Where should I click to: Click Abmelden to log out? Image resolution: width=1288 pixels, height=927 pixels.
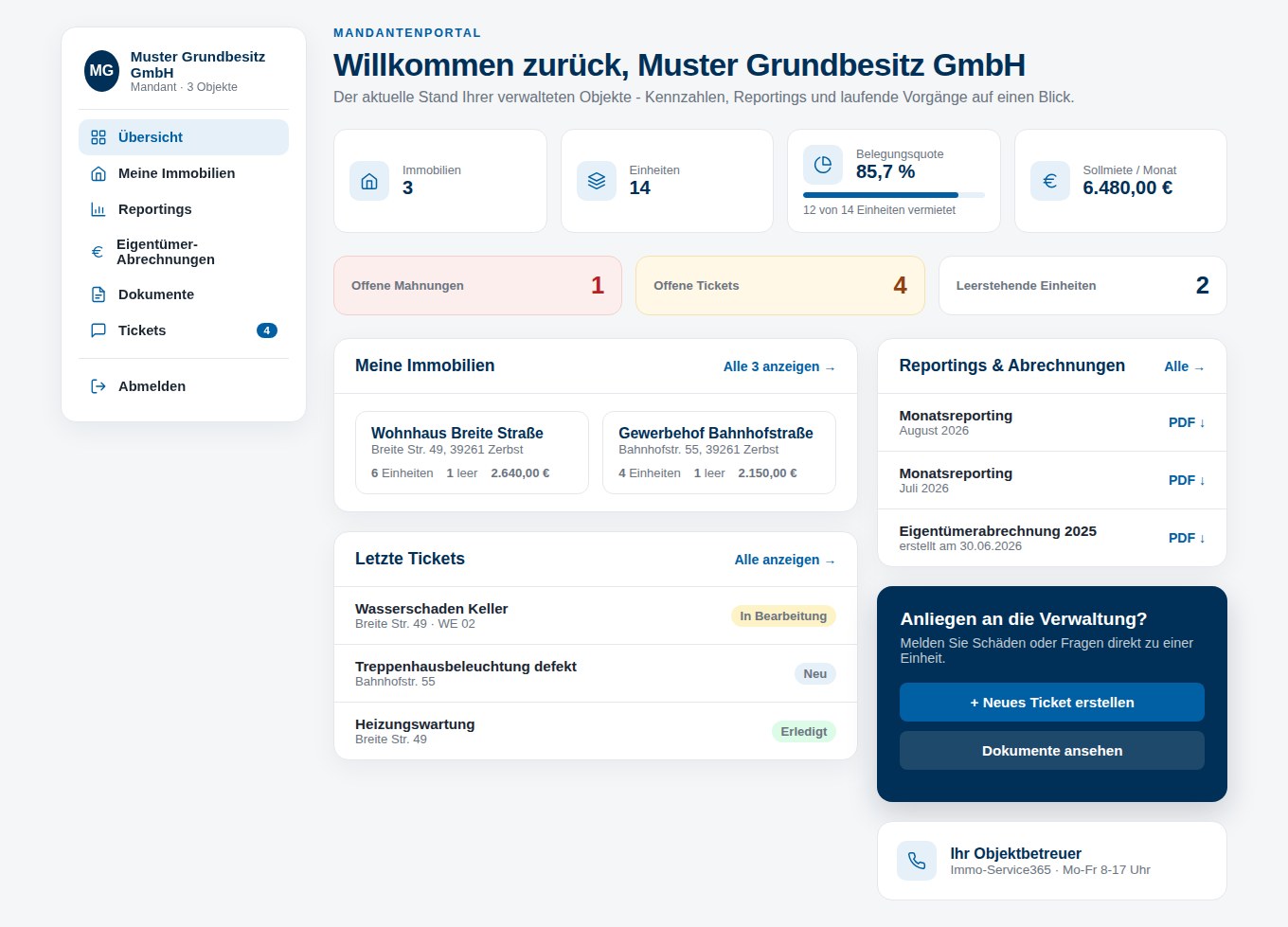(x=184, y=386)
